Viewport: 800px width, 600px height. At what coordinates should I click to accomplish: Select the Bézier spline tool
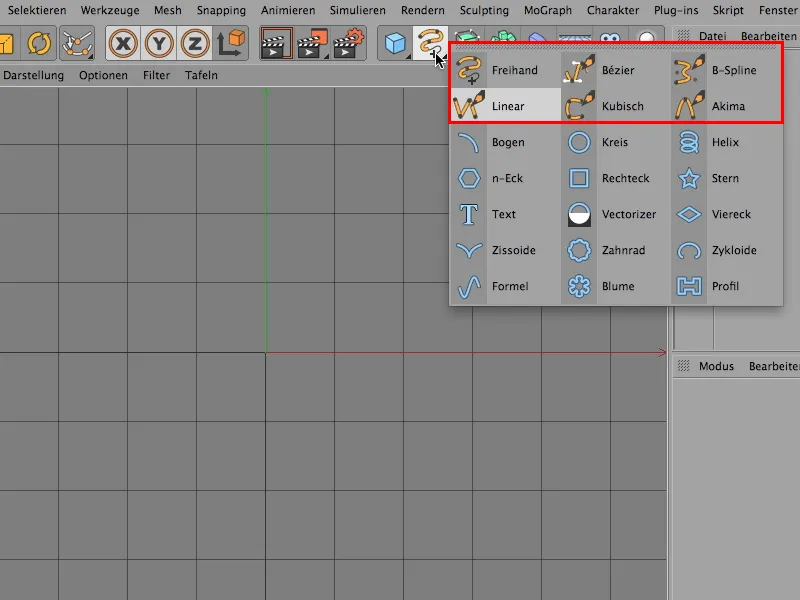tap(617, 70)
